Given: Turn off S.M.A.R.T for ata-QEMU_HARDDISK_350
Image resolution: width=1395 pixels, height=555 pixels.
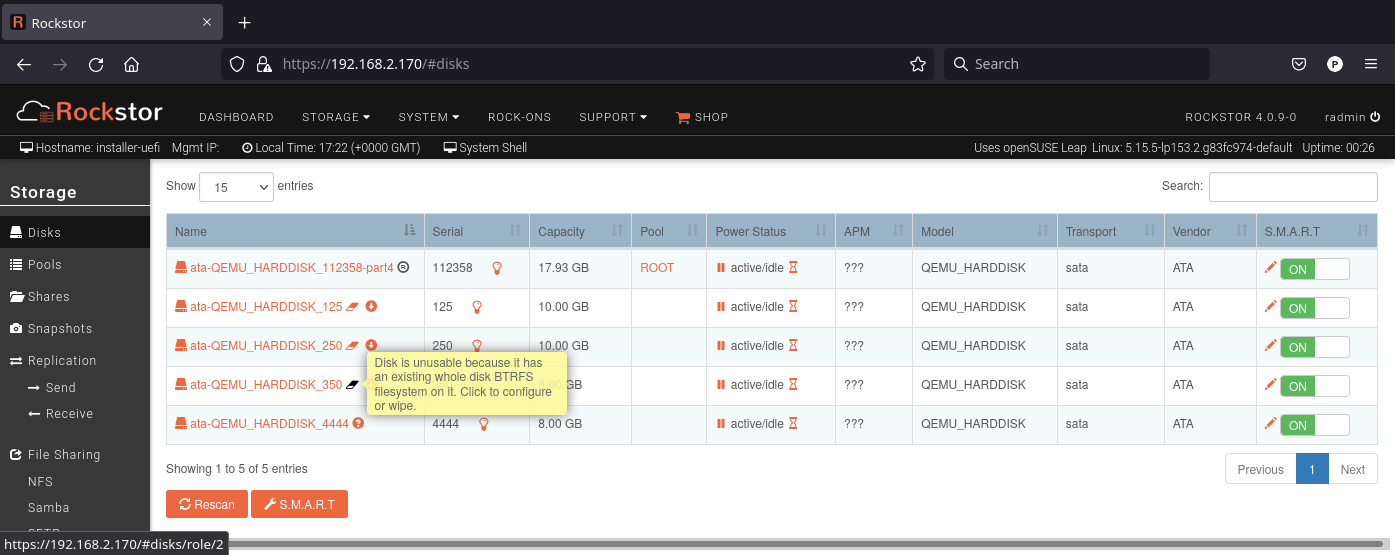Looking at the screenshot, I should tap(1314, 386).
